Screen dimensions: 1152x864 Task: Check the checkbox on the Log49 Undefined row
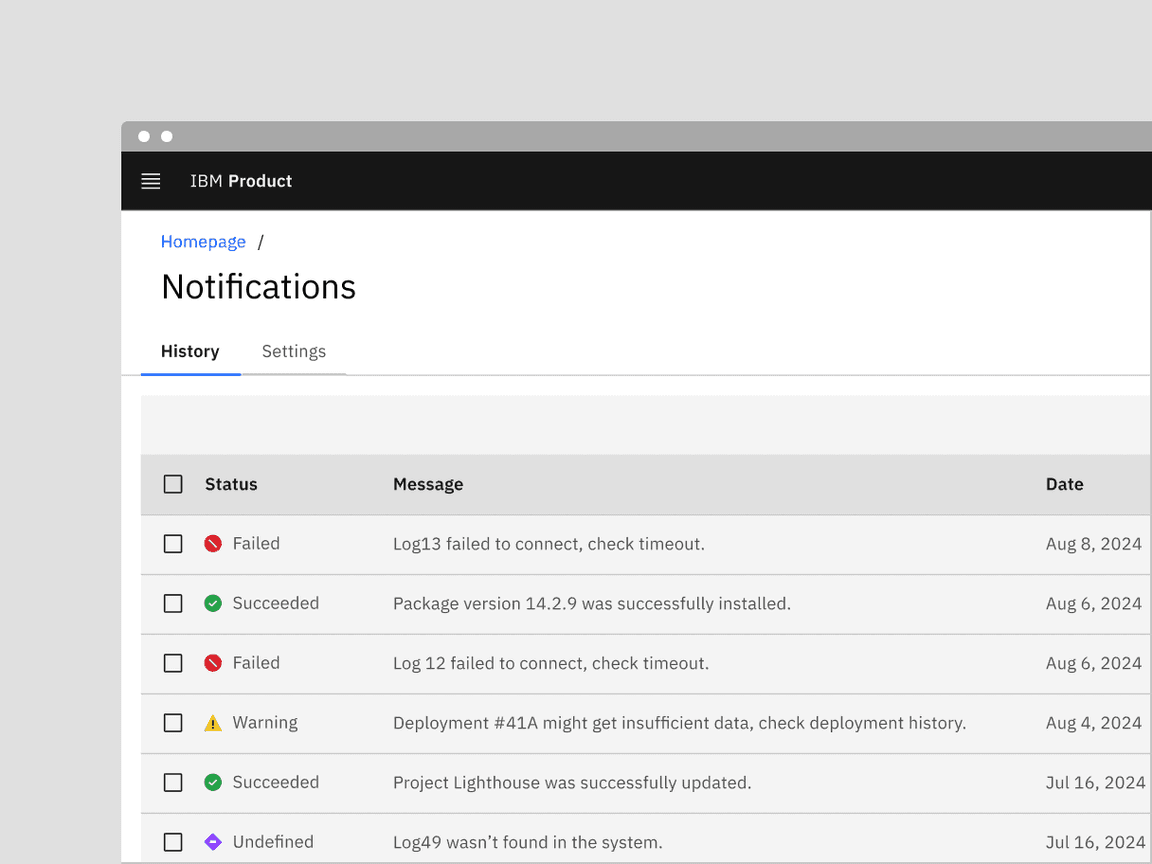172,842
